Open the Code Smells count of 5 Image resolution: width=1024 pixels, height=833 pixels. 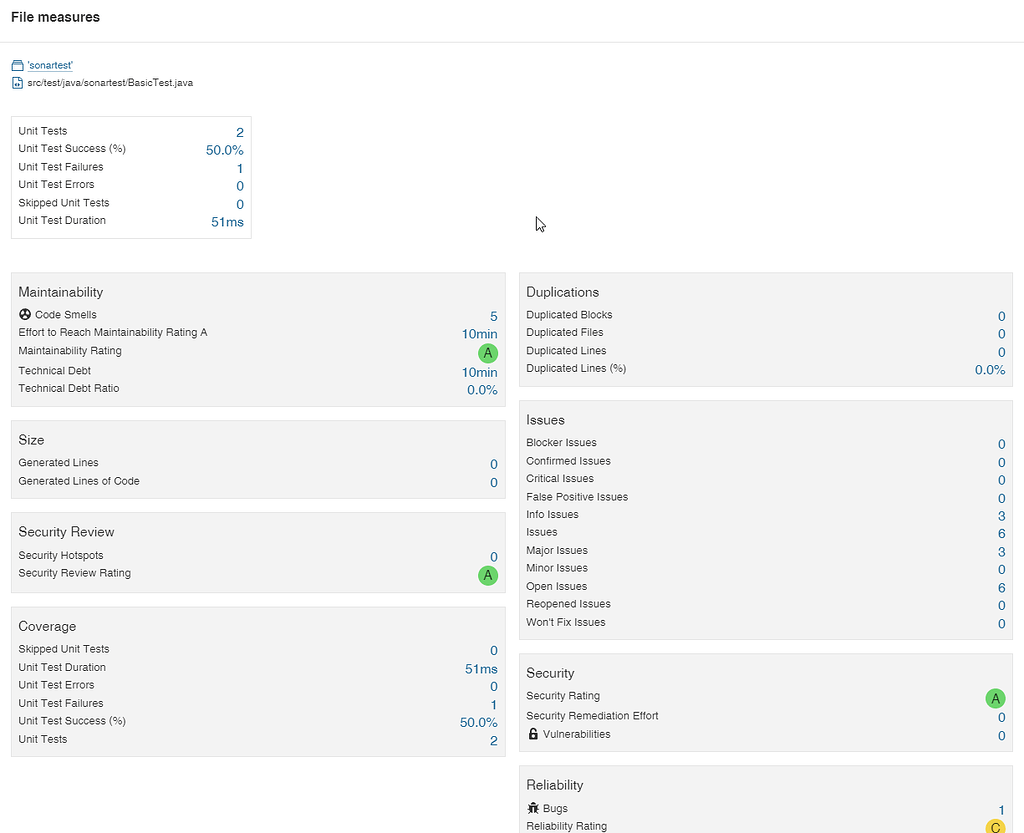point(493,317)
